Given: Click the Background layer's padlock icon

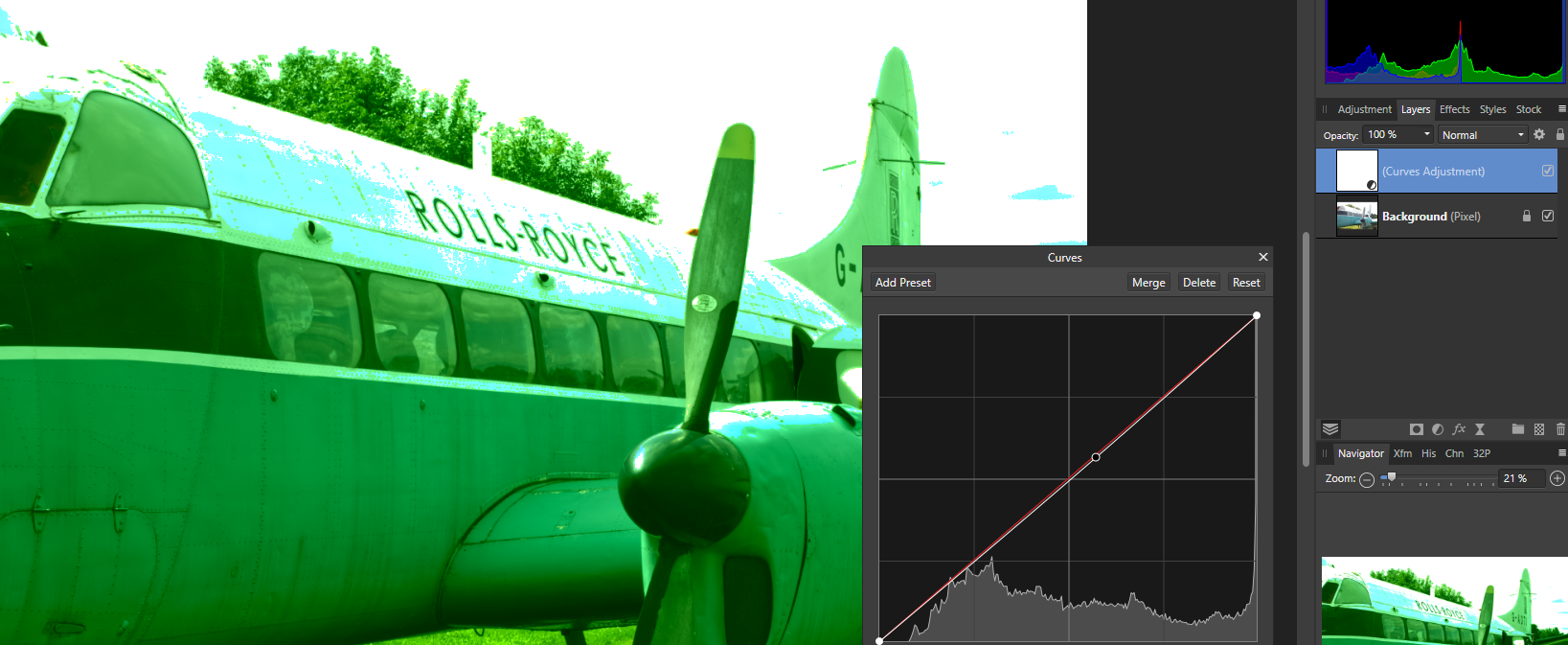Looking at the screenshot, I should click(1527, 217).
